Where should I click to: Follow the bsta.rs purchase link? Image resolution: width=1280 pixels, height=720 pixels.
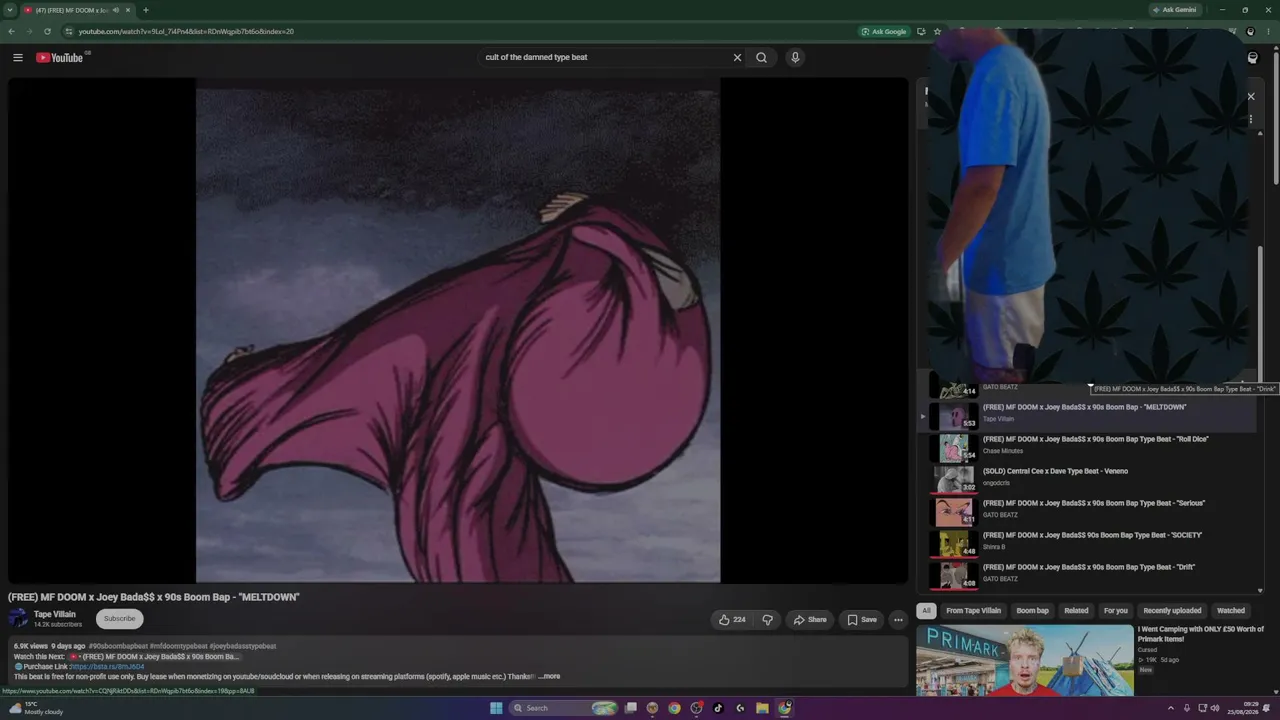click(107, 667)
